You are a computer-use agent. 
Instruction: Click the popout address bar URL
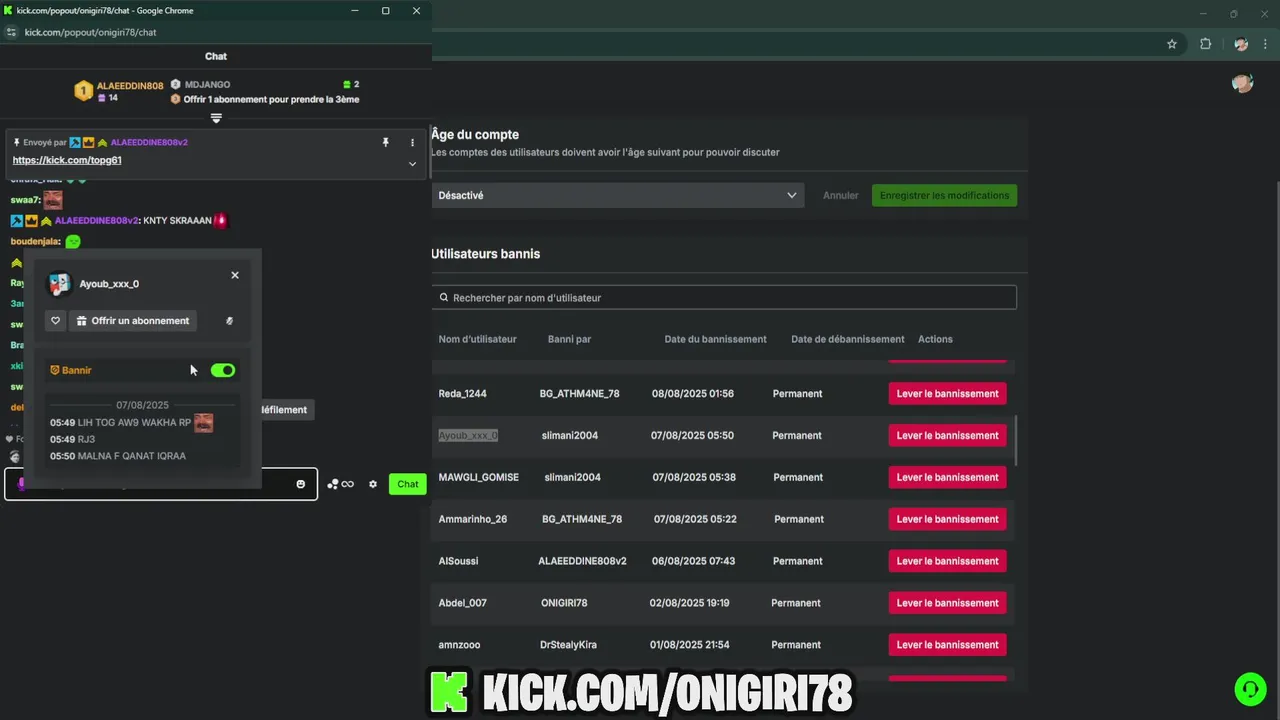[x=90, y=32]
